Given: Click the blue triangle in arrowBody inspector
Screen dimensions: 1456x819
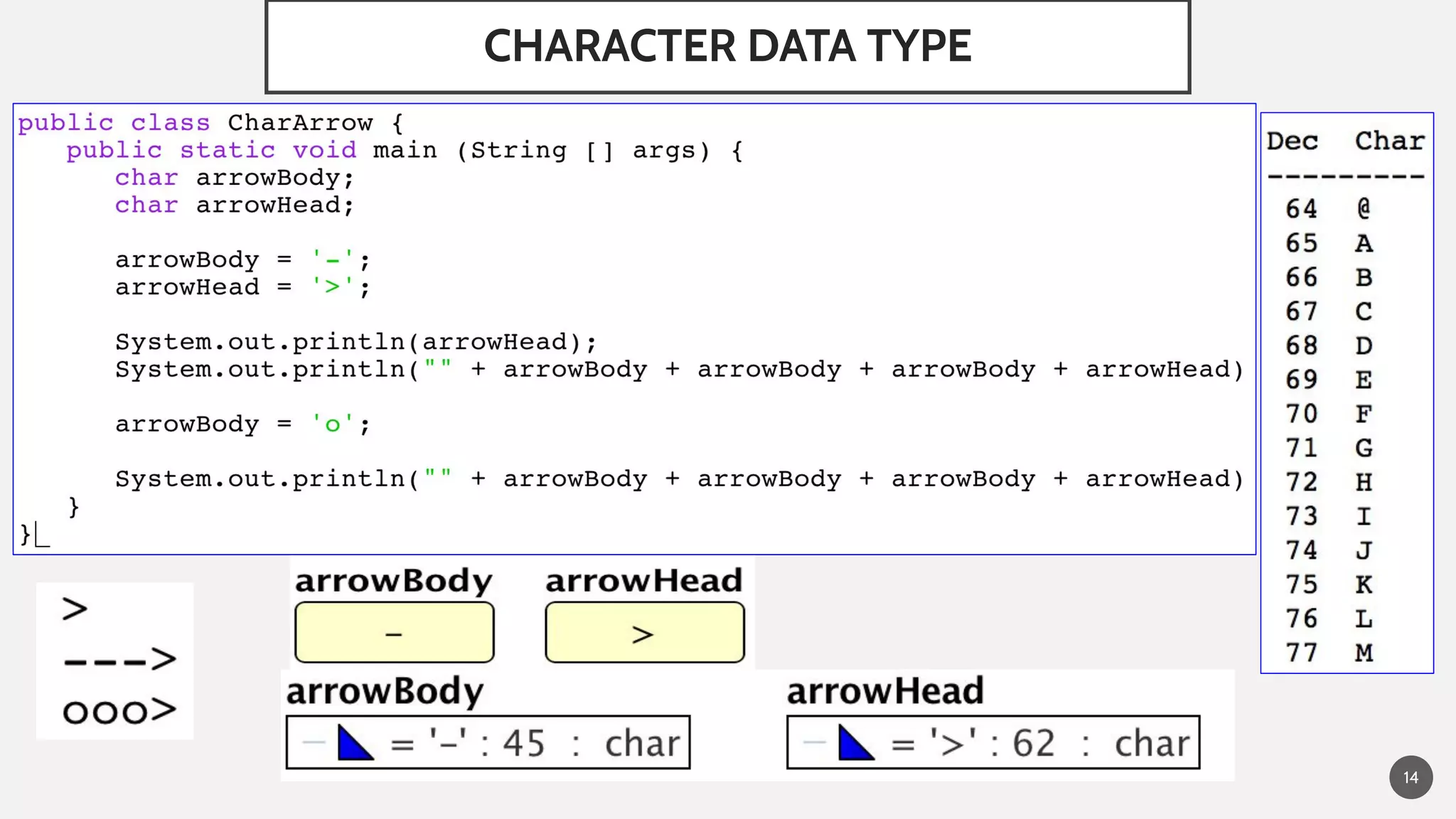Looking at the screenshot, I should (x=355, y=743).
